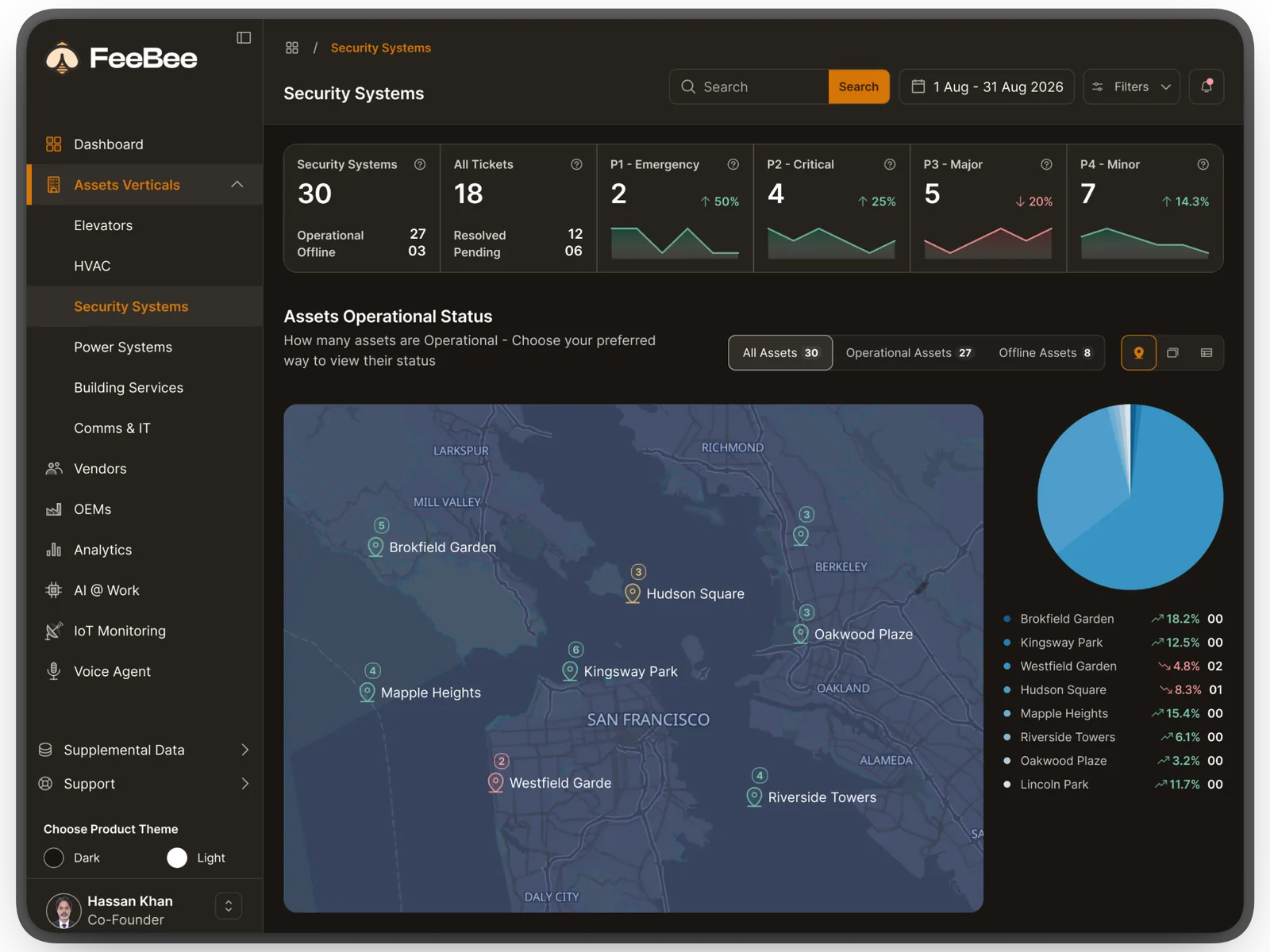The height and width of the screenshot is (952, 1270).
Task: Open AI @ Work chip icon
Action: (x=53, y=590)
